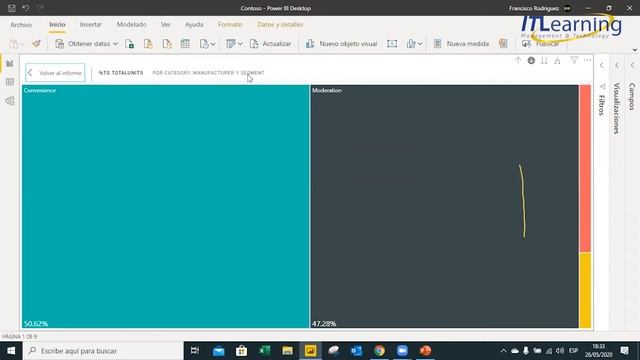
Task: Expand all down one level icon
Action: click(557, 60)
